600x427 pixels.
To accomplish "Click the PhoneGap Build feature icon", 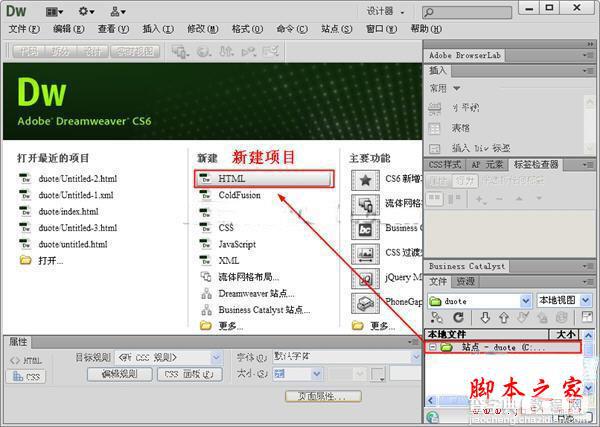I will [365, 303].
